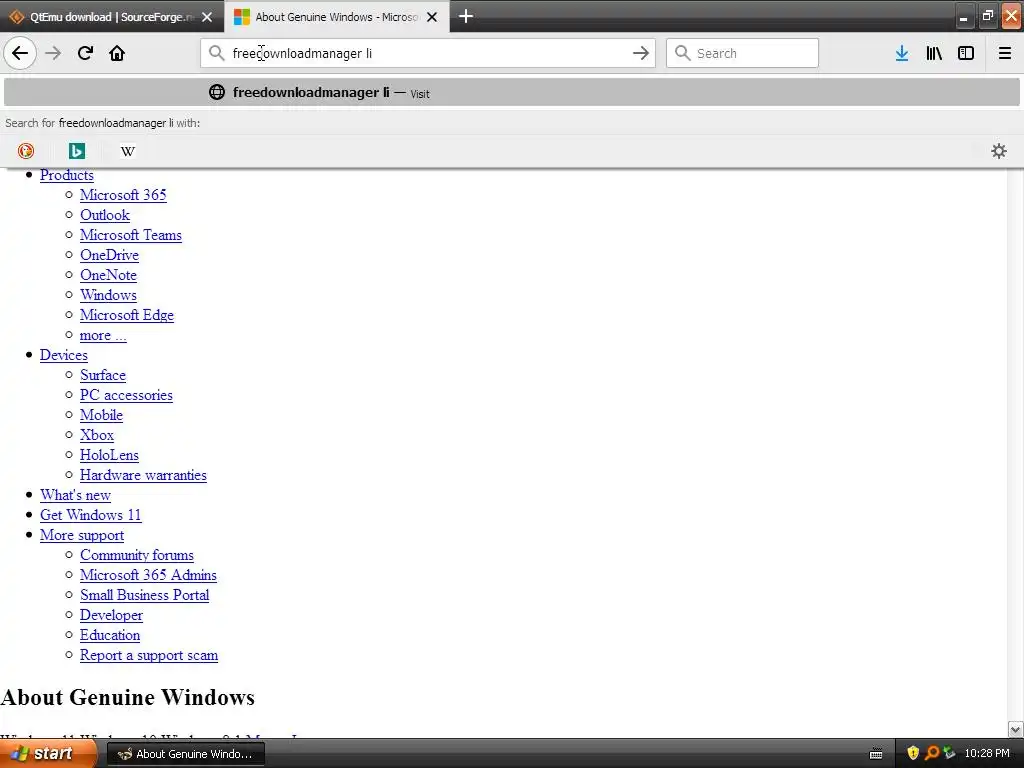The image size is (1024, 768).
Task: Select the About Genuine Windows tab
Action: point(337,16)
